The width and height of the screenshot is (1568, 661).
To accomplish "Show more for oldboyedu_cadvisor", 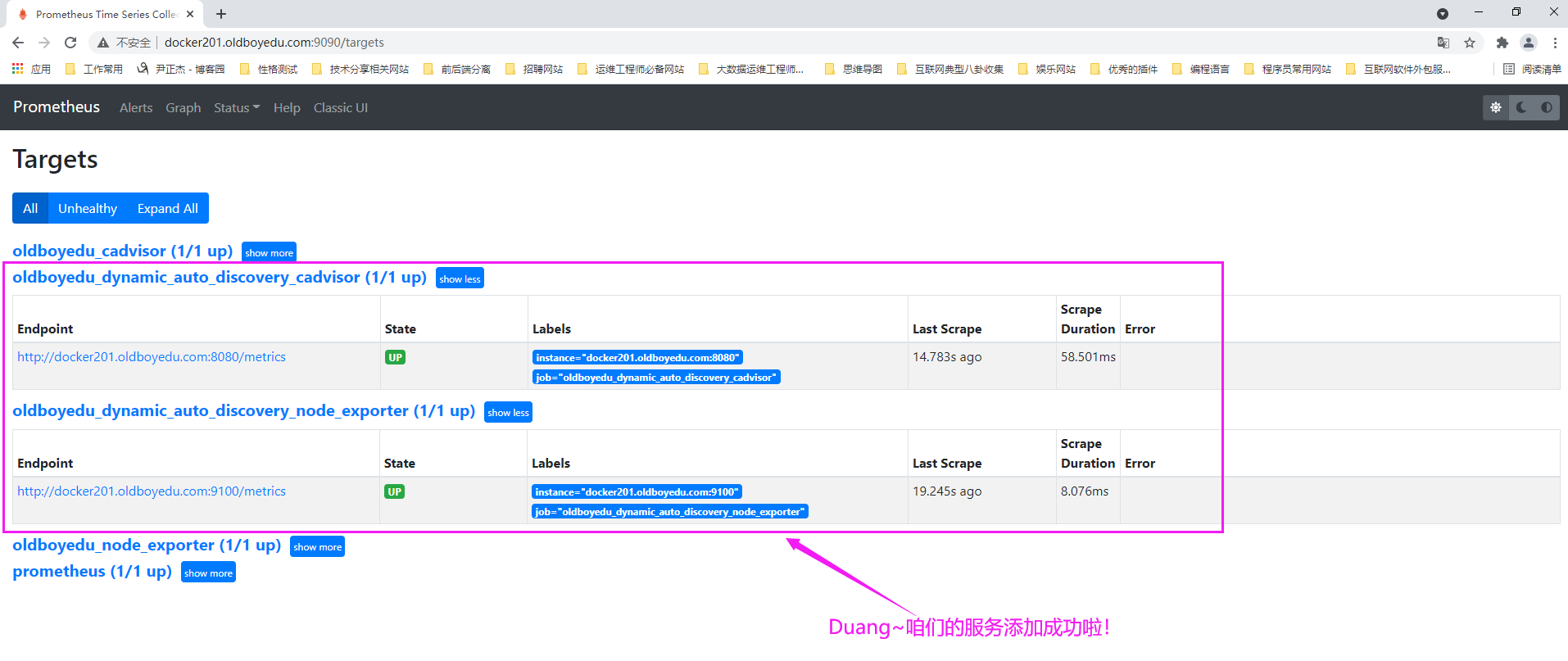I will (x=269, y=252).
